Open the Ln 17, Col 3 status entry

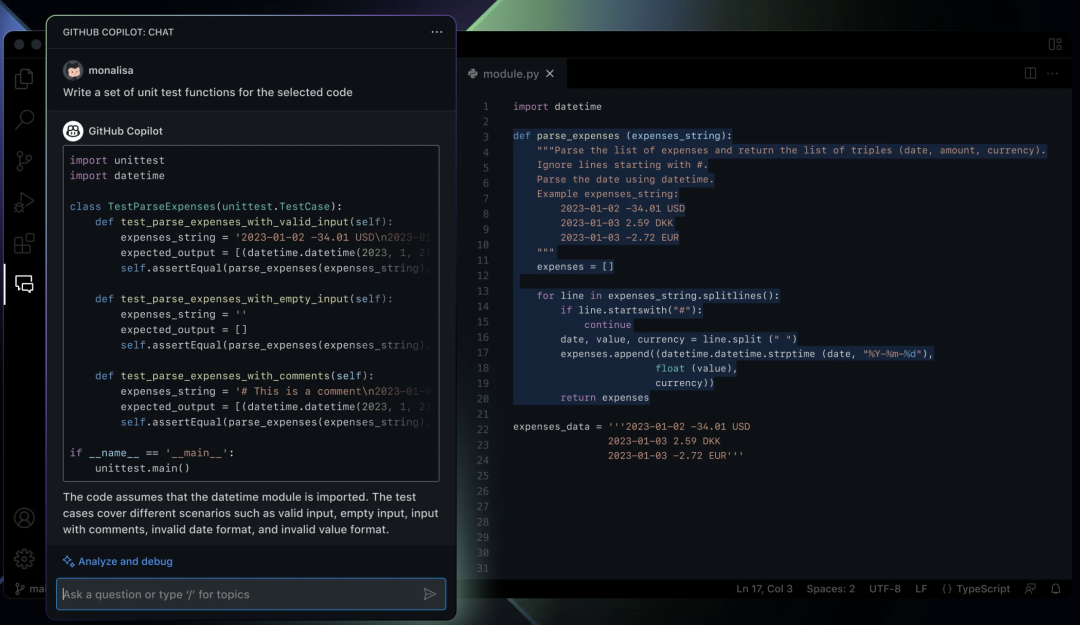(x=764, y=589)
